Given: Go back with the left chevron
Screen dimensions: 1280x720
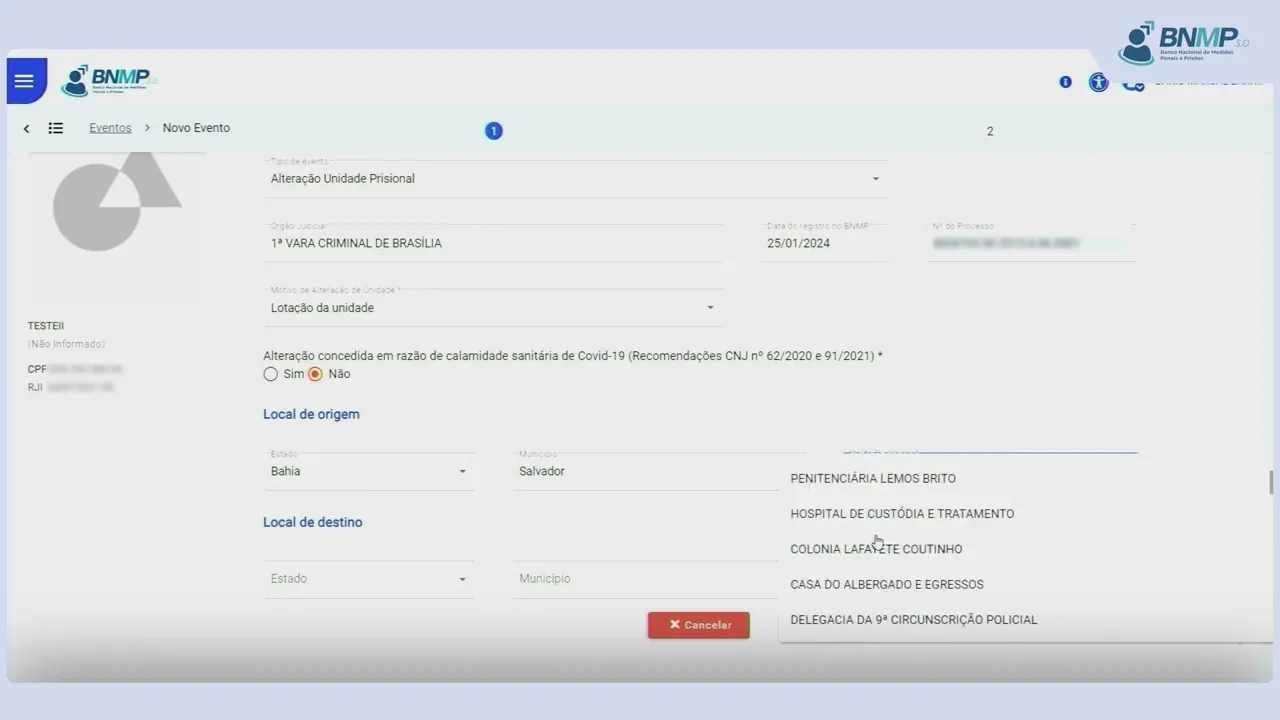Looking at the screenshot, I should pos(26,129).
